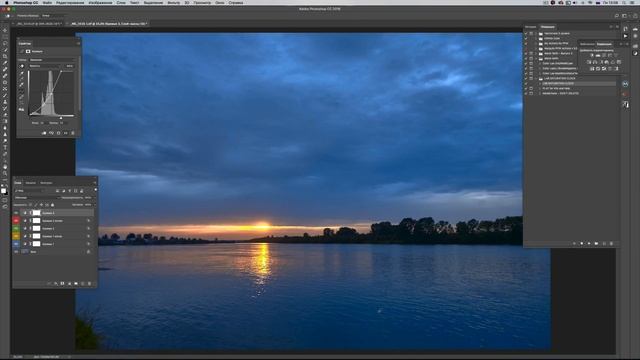Hide the red-labeled layer
The image size is (640, 360).
[16, 220]
